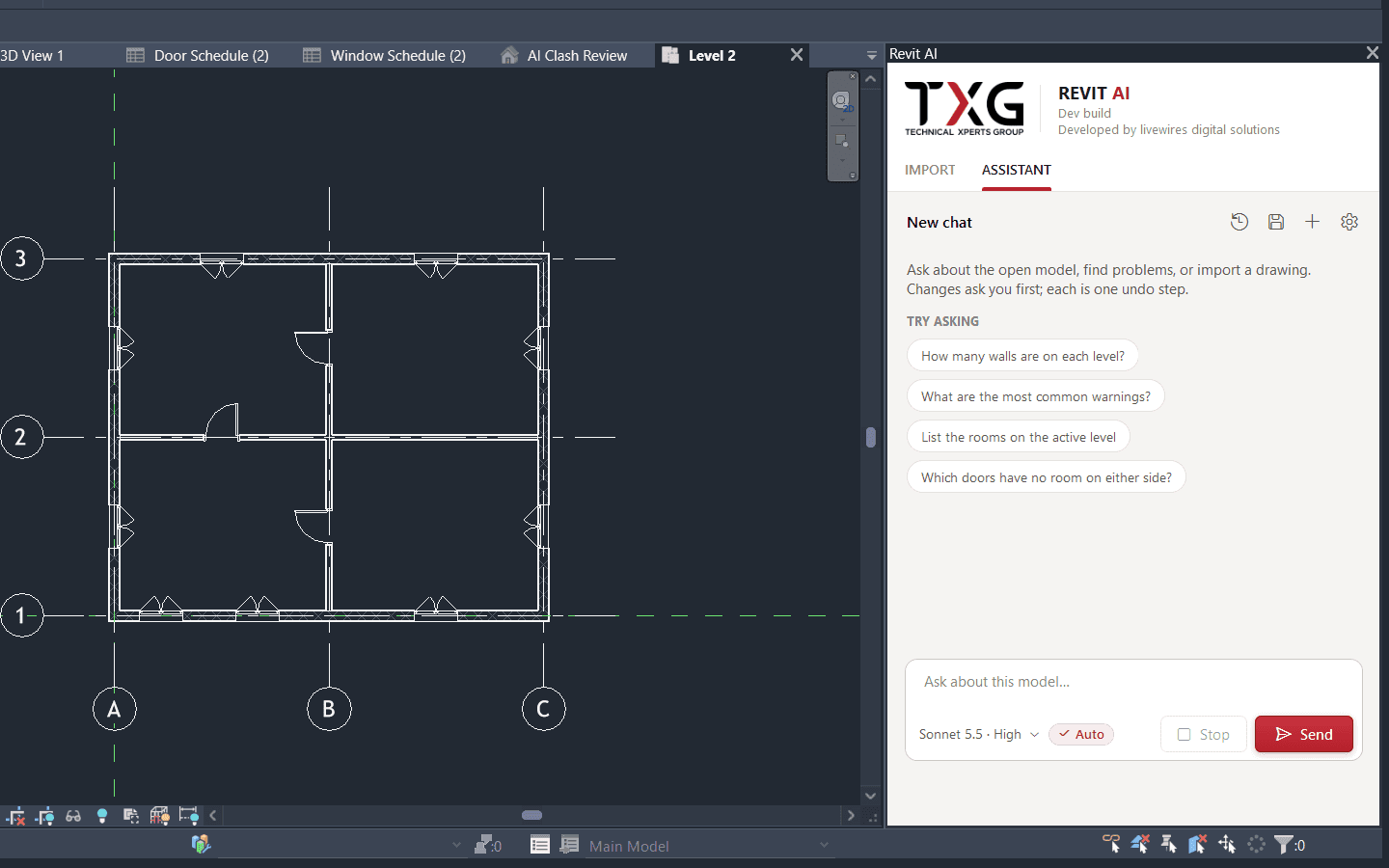Viewport: 1389px width, 868px height.
Task: Toggle the Select Pinned Elements icon
Action: [x=1169, y=844]
